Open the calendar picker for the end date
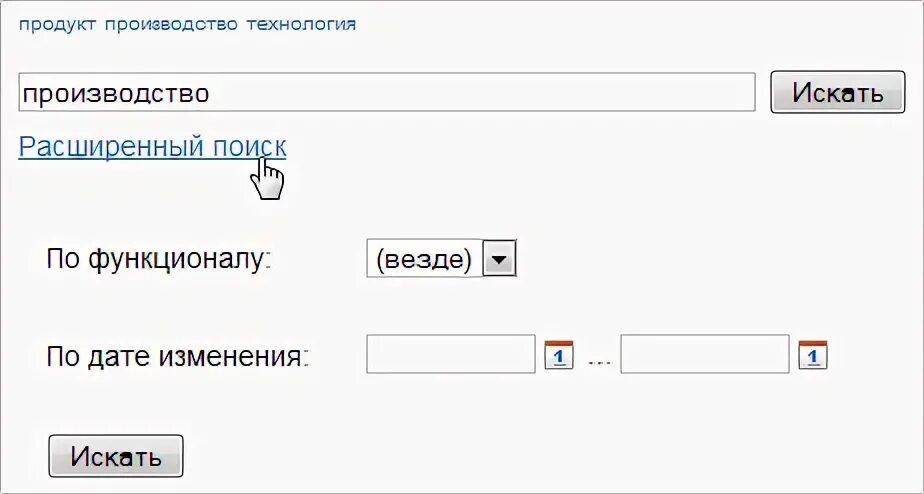 (x=813, y=355)
